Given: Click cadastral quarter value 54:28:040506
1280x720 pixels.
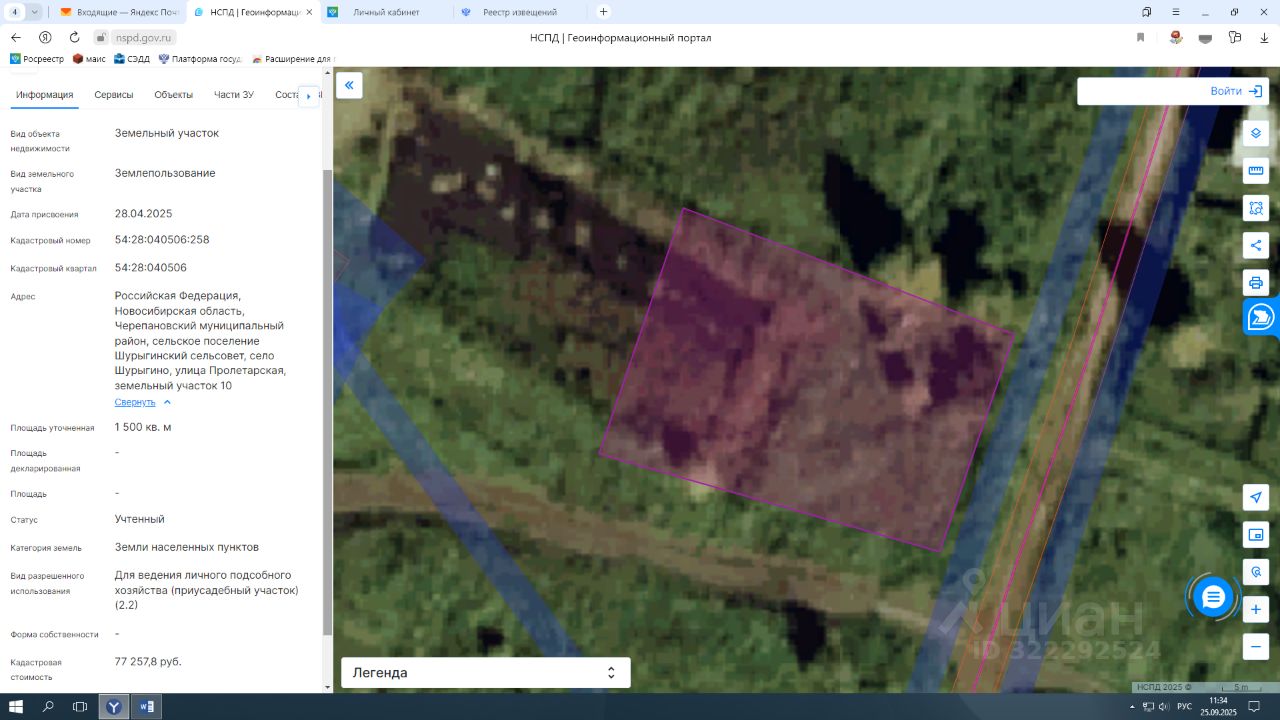Looking at the screenshot, I should click(x=151, y=268).
